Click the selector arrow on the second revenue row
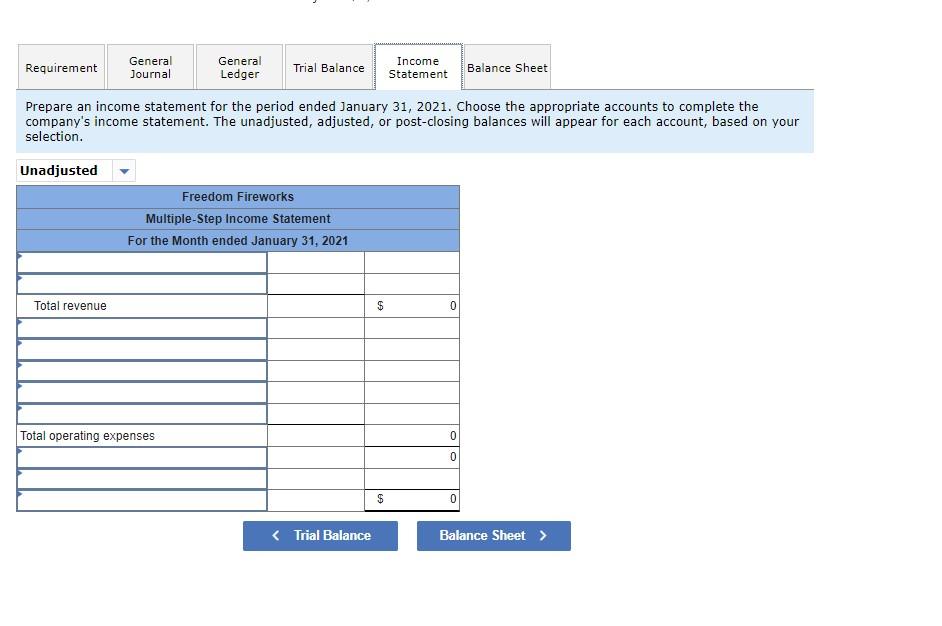 click(x=18, y=284)
